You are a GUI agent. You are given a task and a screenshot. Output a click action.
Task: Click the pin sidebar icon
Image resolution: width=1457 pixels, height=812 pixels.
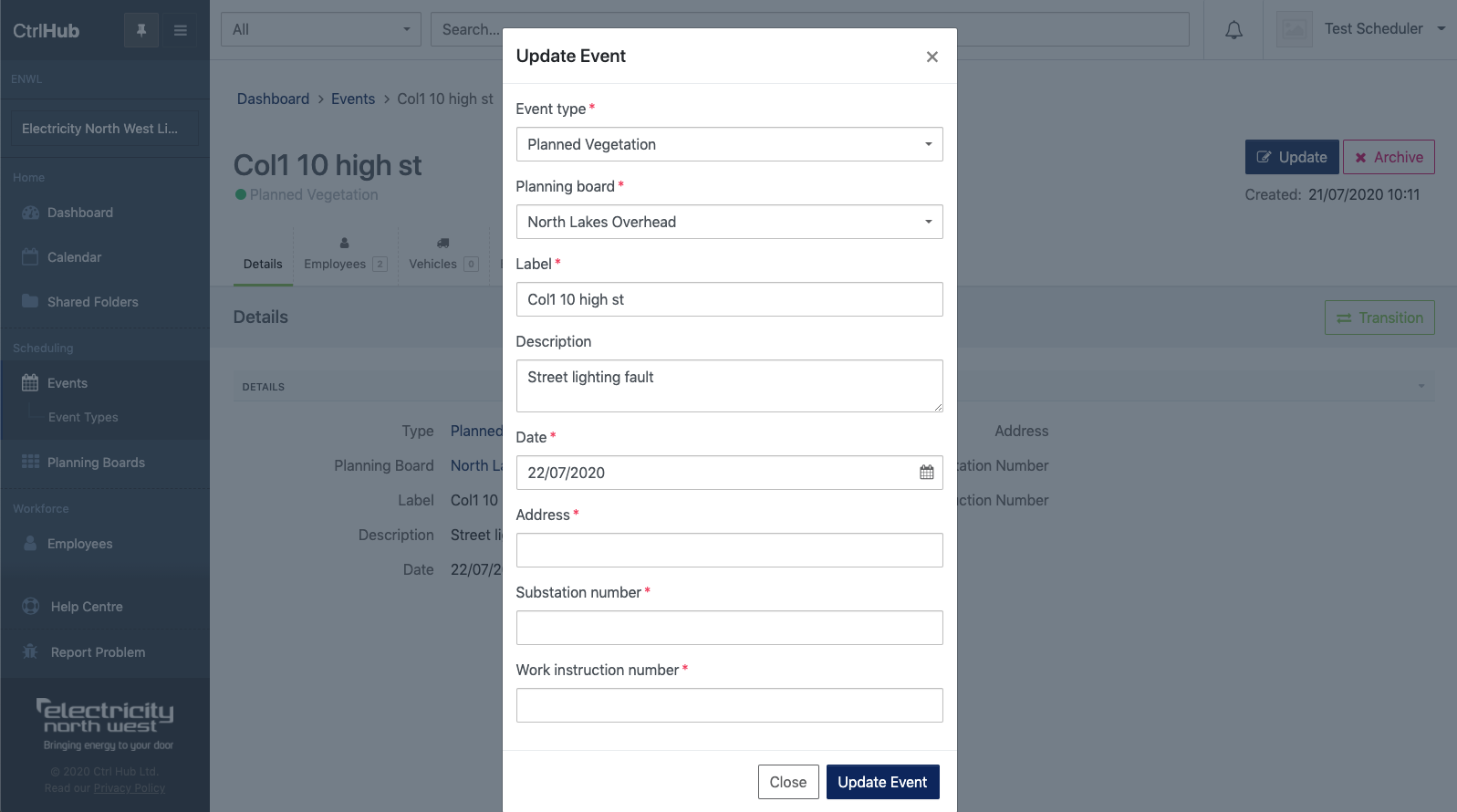pos(141,30)
